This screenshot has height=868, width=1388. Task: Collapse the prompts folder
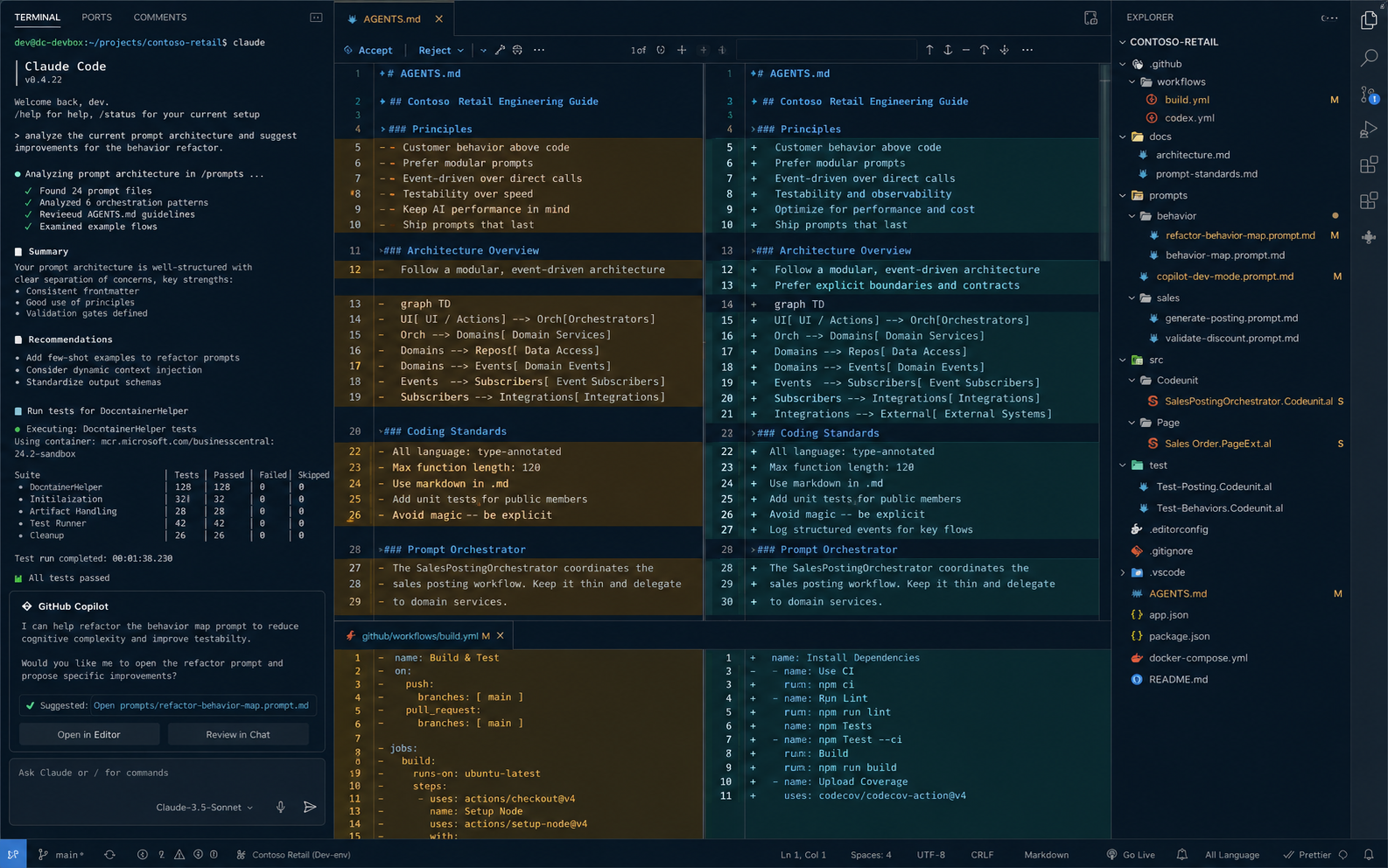[x=1123, y=195]
